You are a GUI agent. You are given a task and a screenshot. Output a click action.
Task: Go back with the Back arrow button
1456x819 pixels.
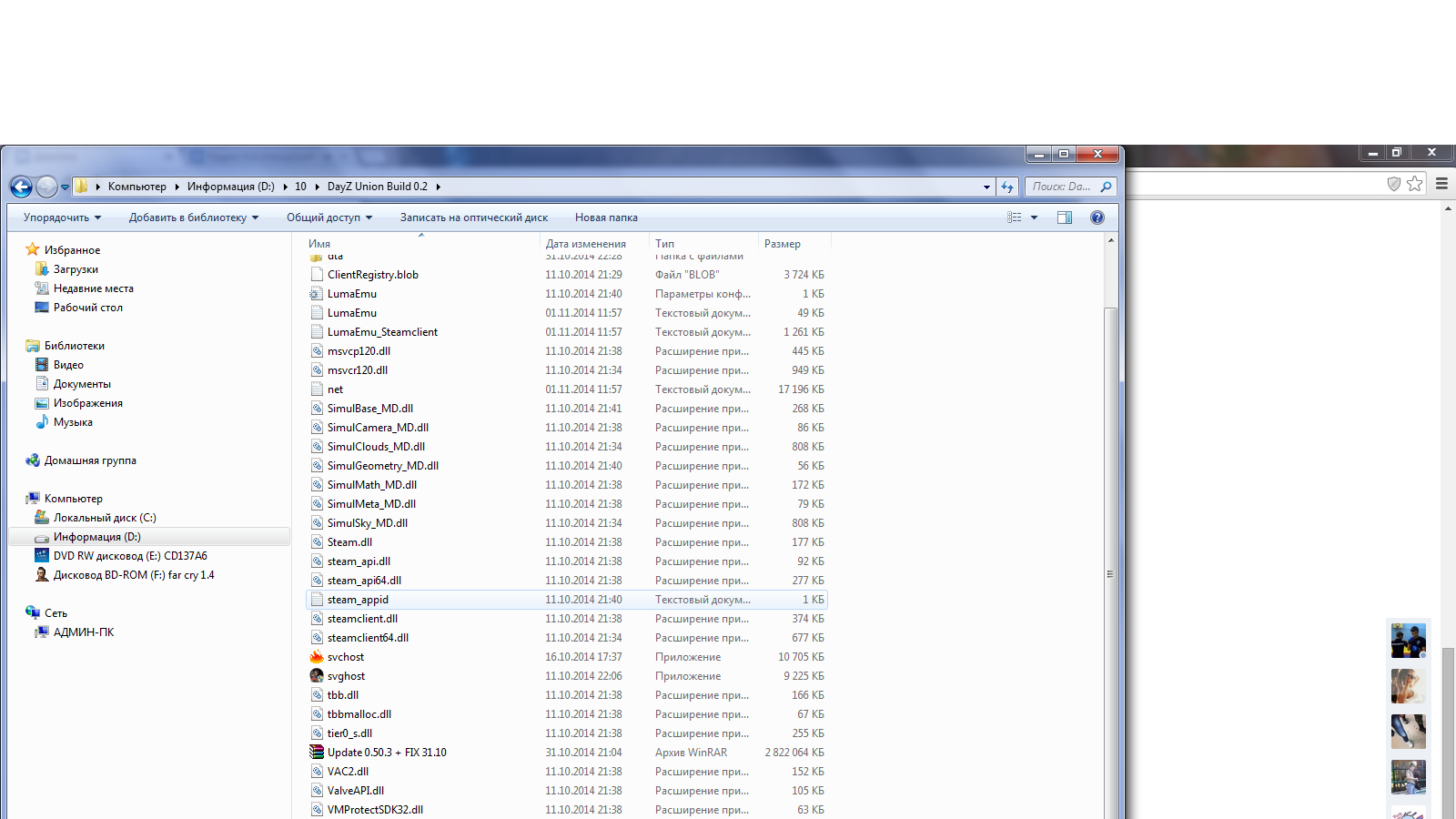[x=21, y=187]
